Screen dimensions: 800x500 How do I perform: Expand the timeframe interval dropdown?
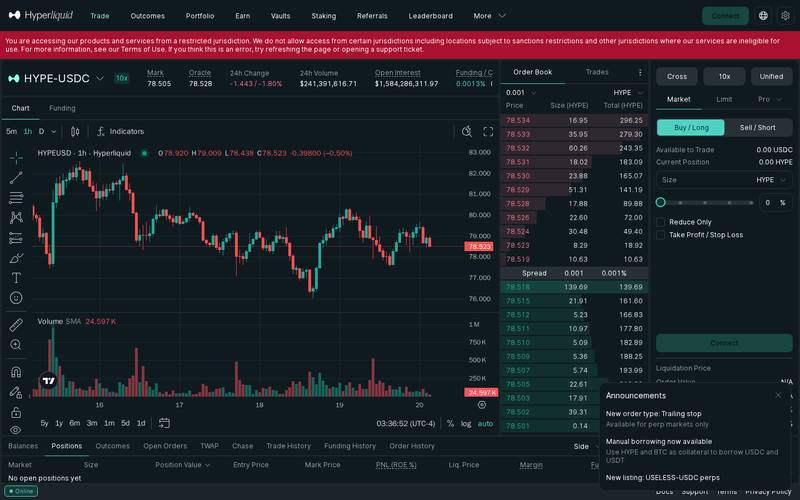click(54, 132)
